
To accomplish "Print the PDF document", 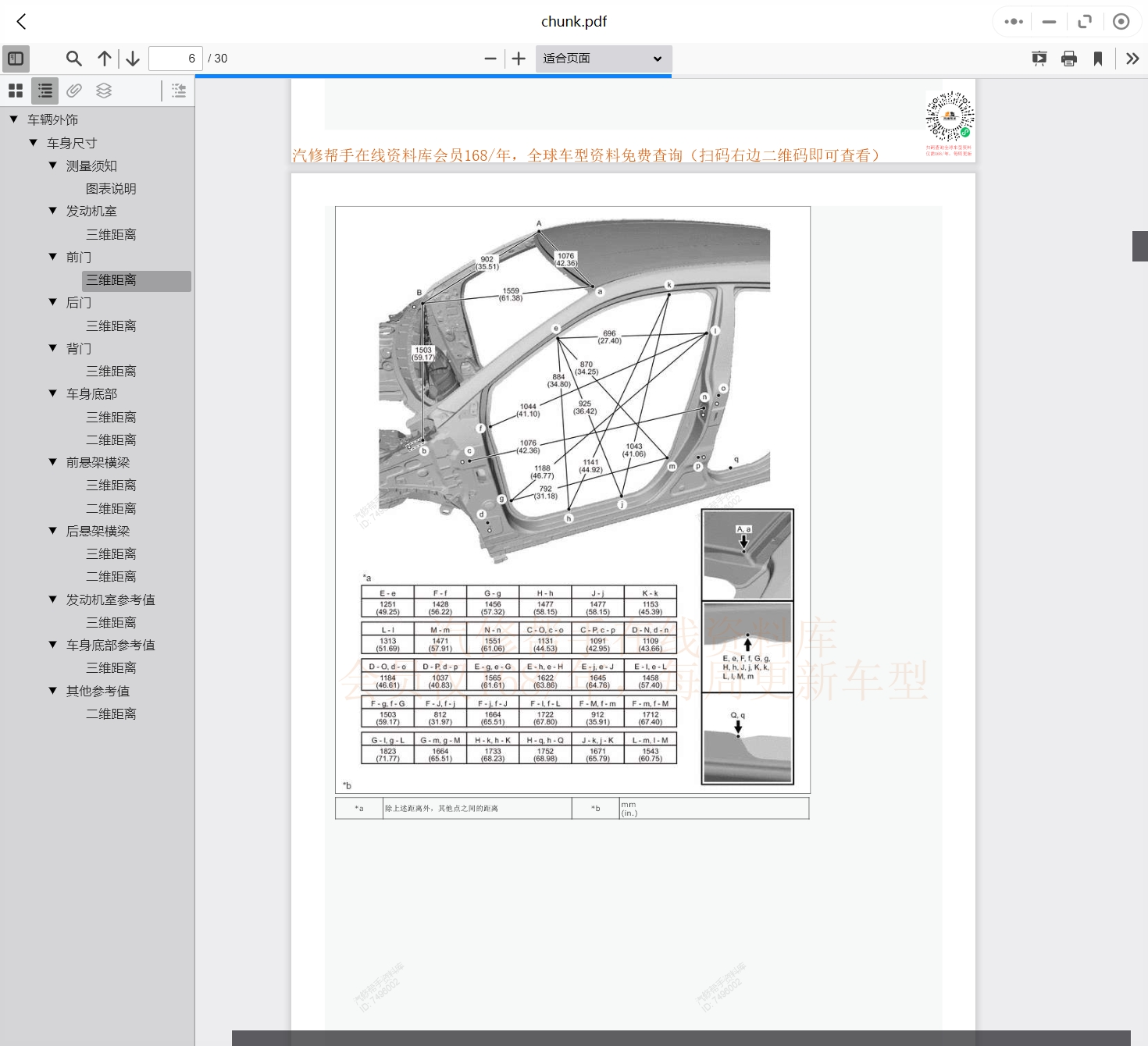I will (x=1069, y=58).
